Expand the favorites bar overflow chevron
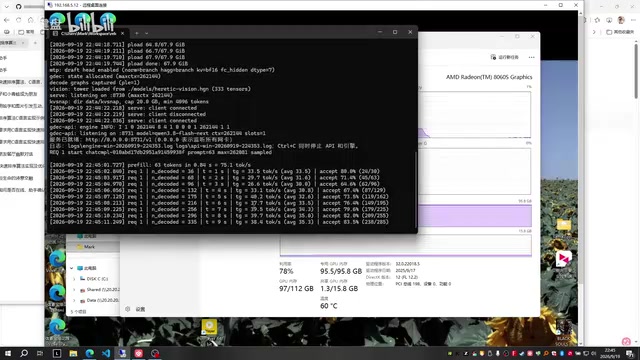 point(594,32)
